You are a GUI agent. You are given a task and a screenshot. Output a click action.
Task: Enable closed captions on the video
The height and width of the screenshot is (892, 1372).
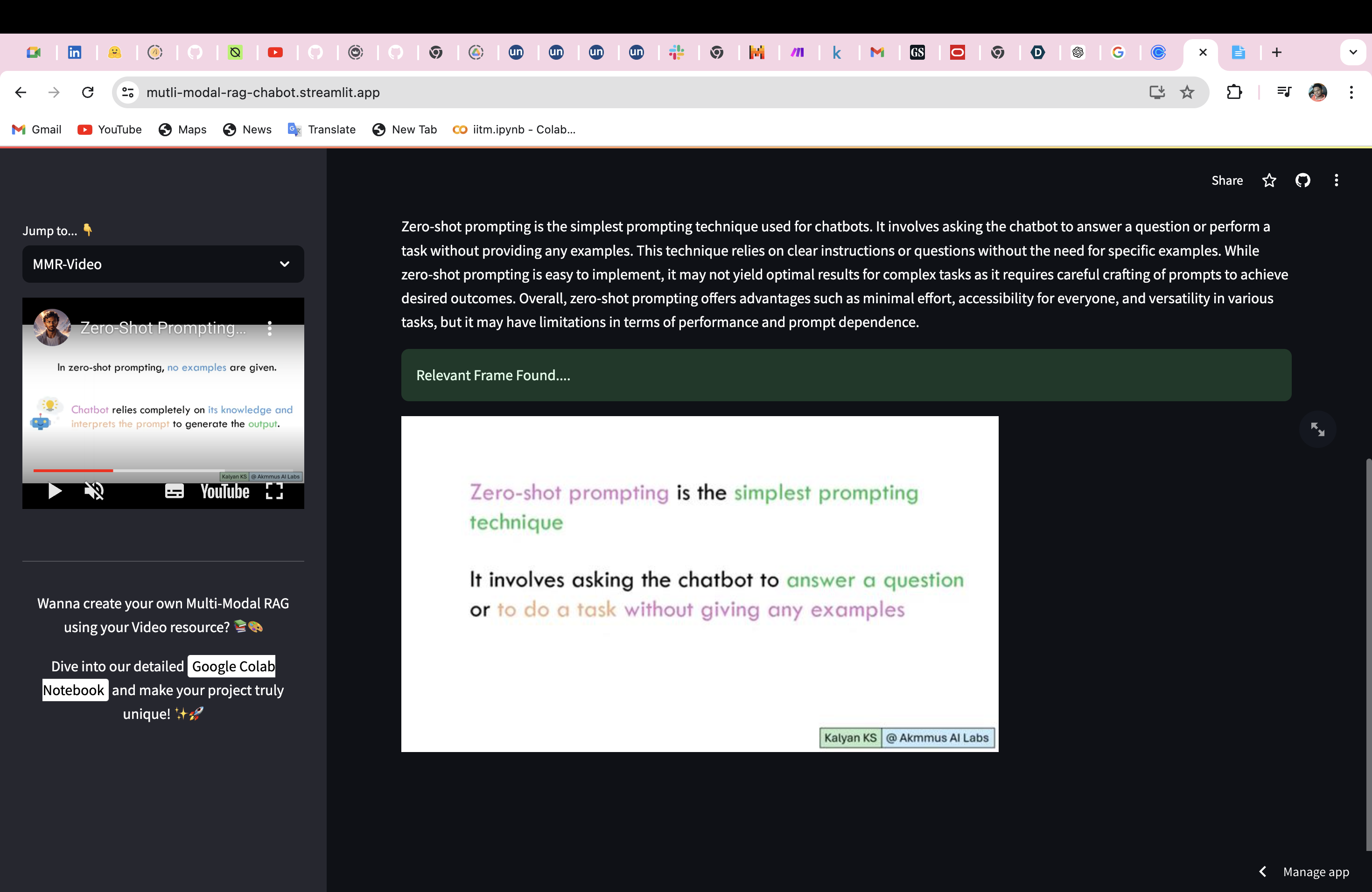coord(175,491)
